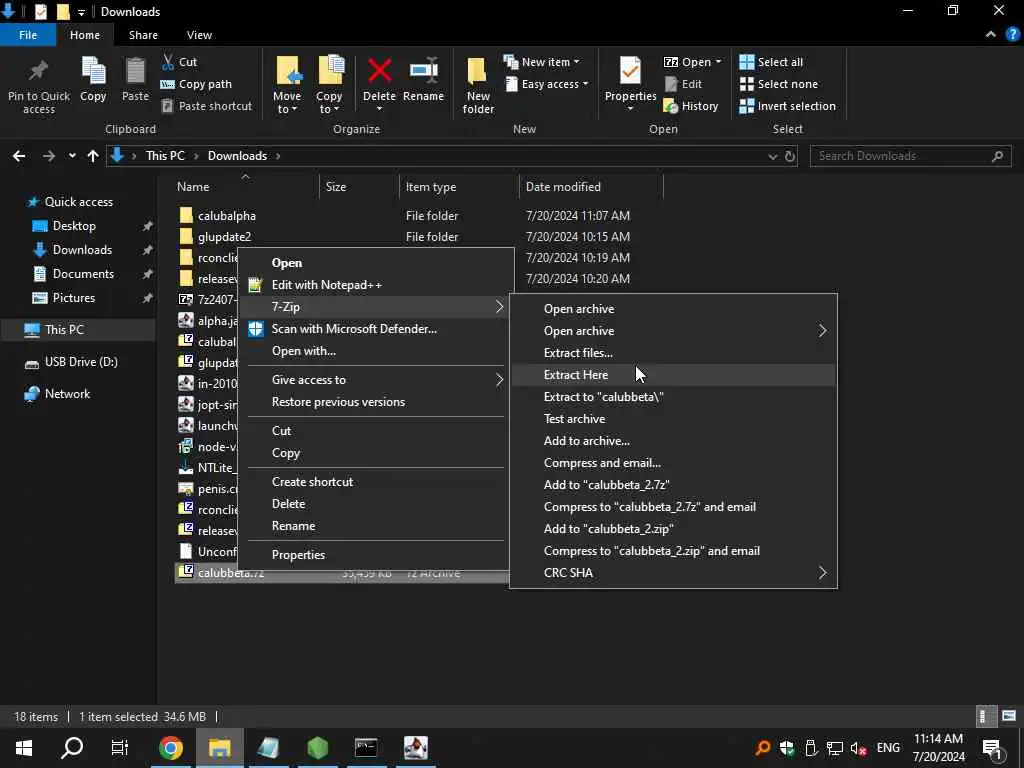This screenshot has height=768, width=1024.
Task: Open Chrome from the taskbar
Action: [x=170, y=748]
